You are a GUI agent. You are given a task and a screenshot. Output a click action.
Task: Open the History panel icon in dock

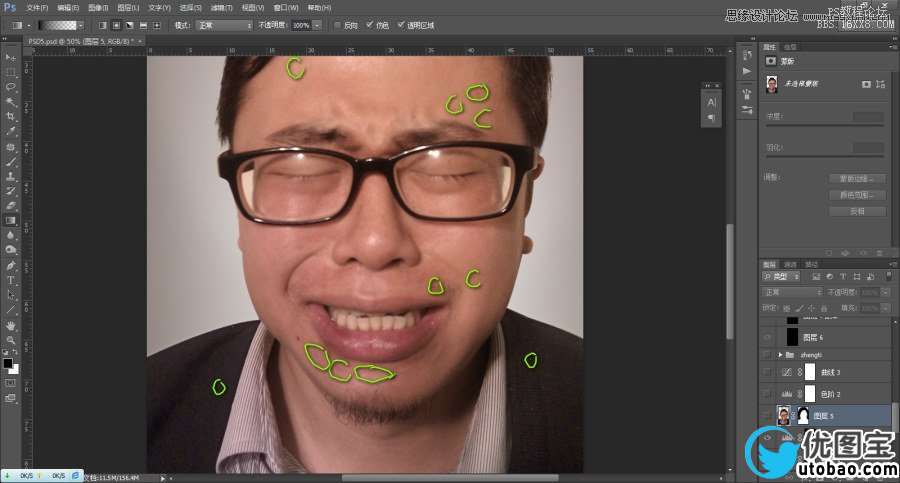tap(747, 55)
